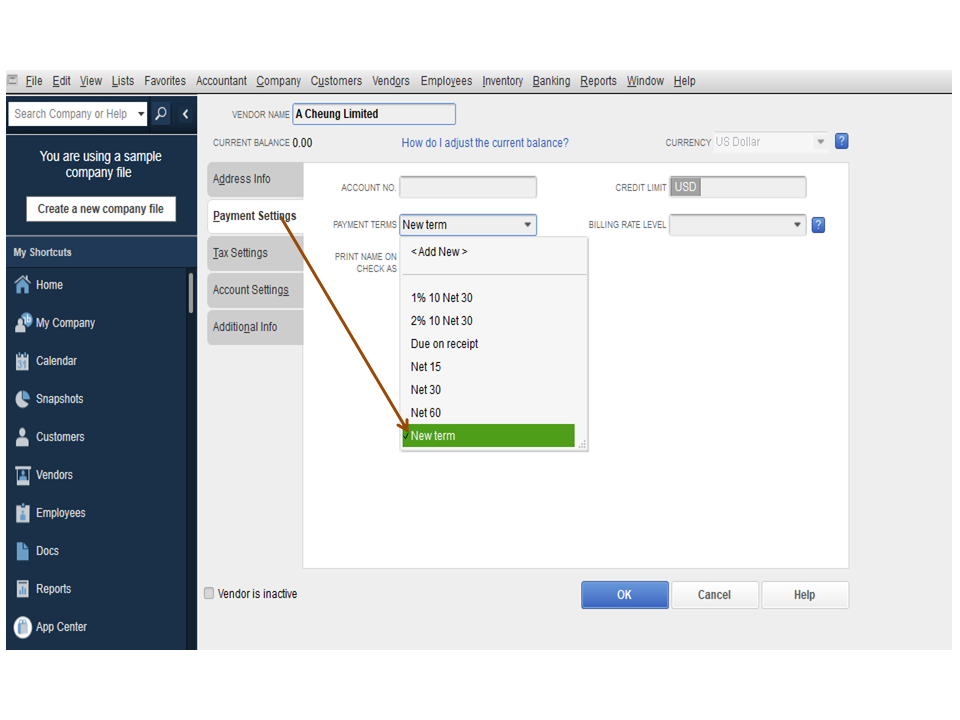Open the Company menu
The image size is (960, 720).
(279, 81)
